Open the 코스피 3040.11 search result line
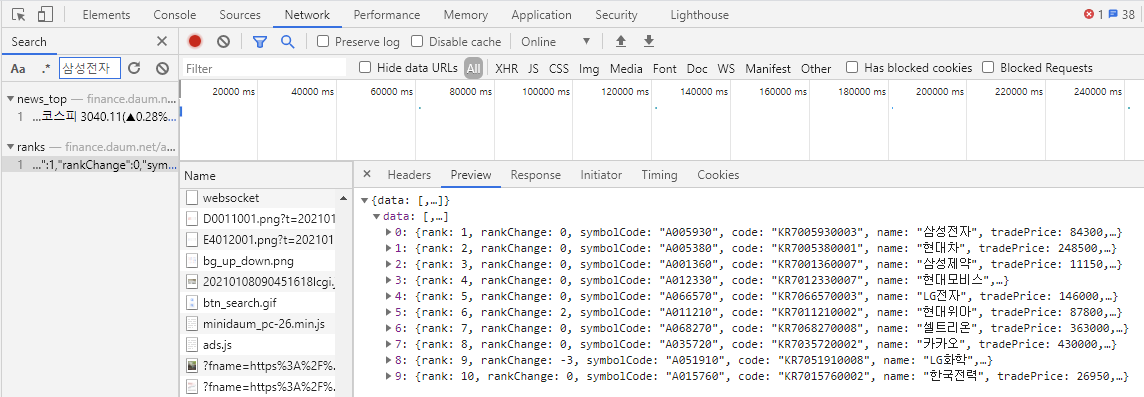The height and width of the screenshot is (397, 1144). point(89,116)
